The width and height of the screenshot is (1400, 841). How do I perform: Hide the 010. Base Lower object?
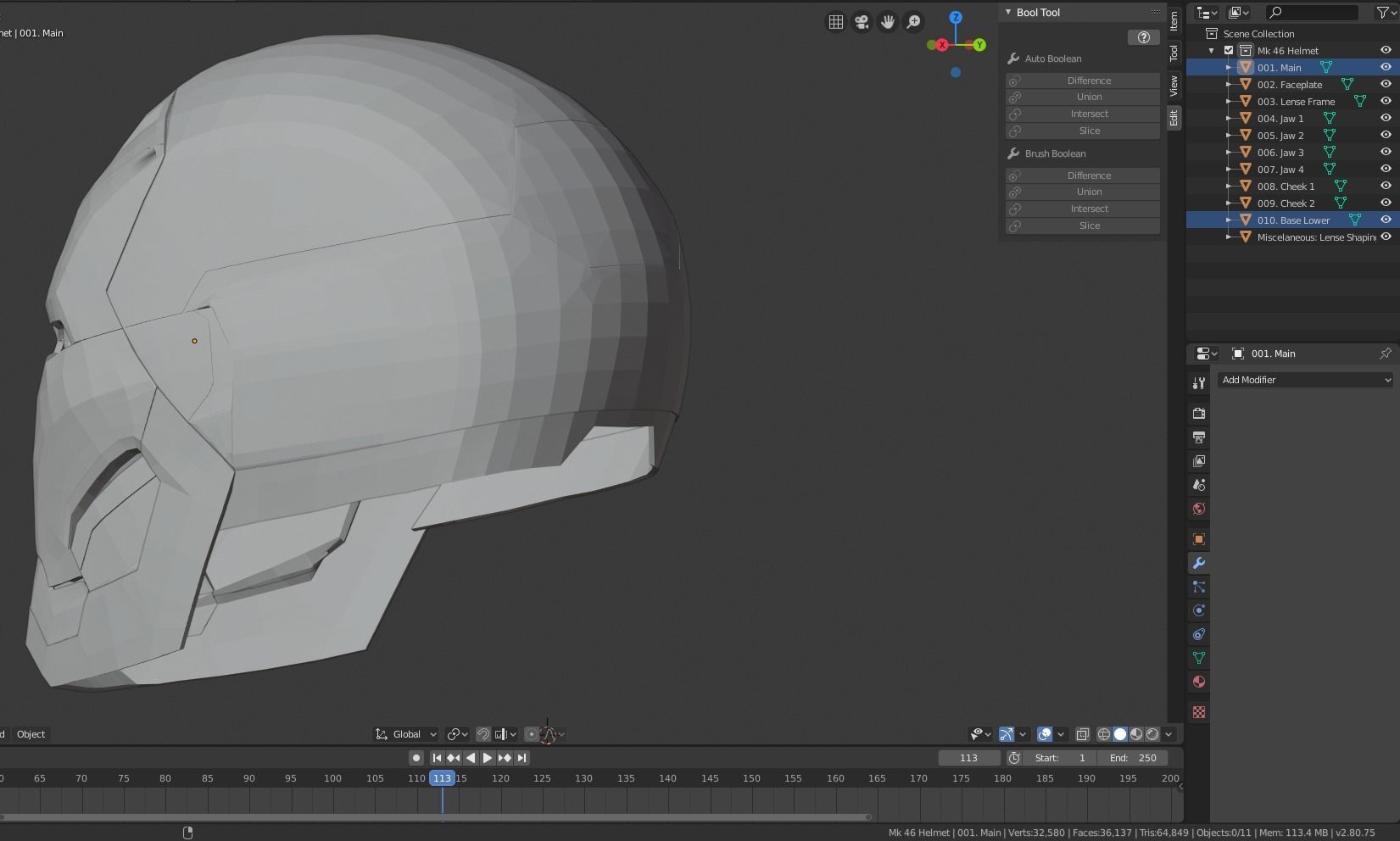[x=1386, y=220]
